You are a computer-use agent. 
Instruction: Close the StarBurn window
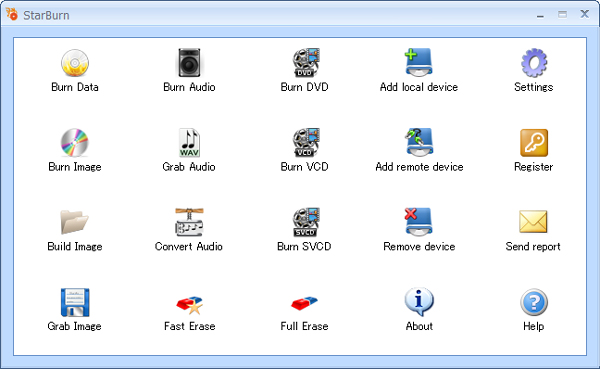[x=584, y=14]
